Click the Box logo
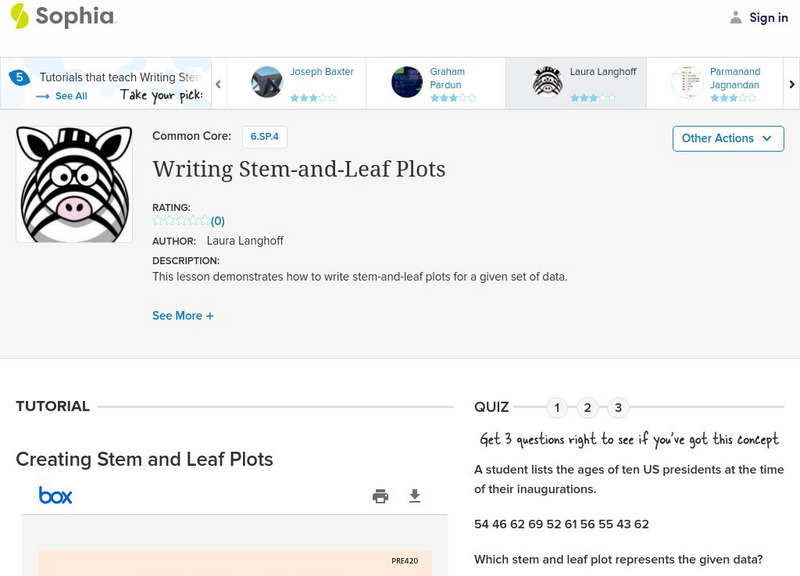 click(x=55, y=496)
